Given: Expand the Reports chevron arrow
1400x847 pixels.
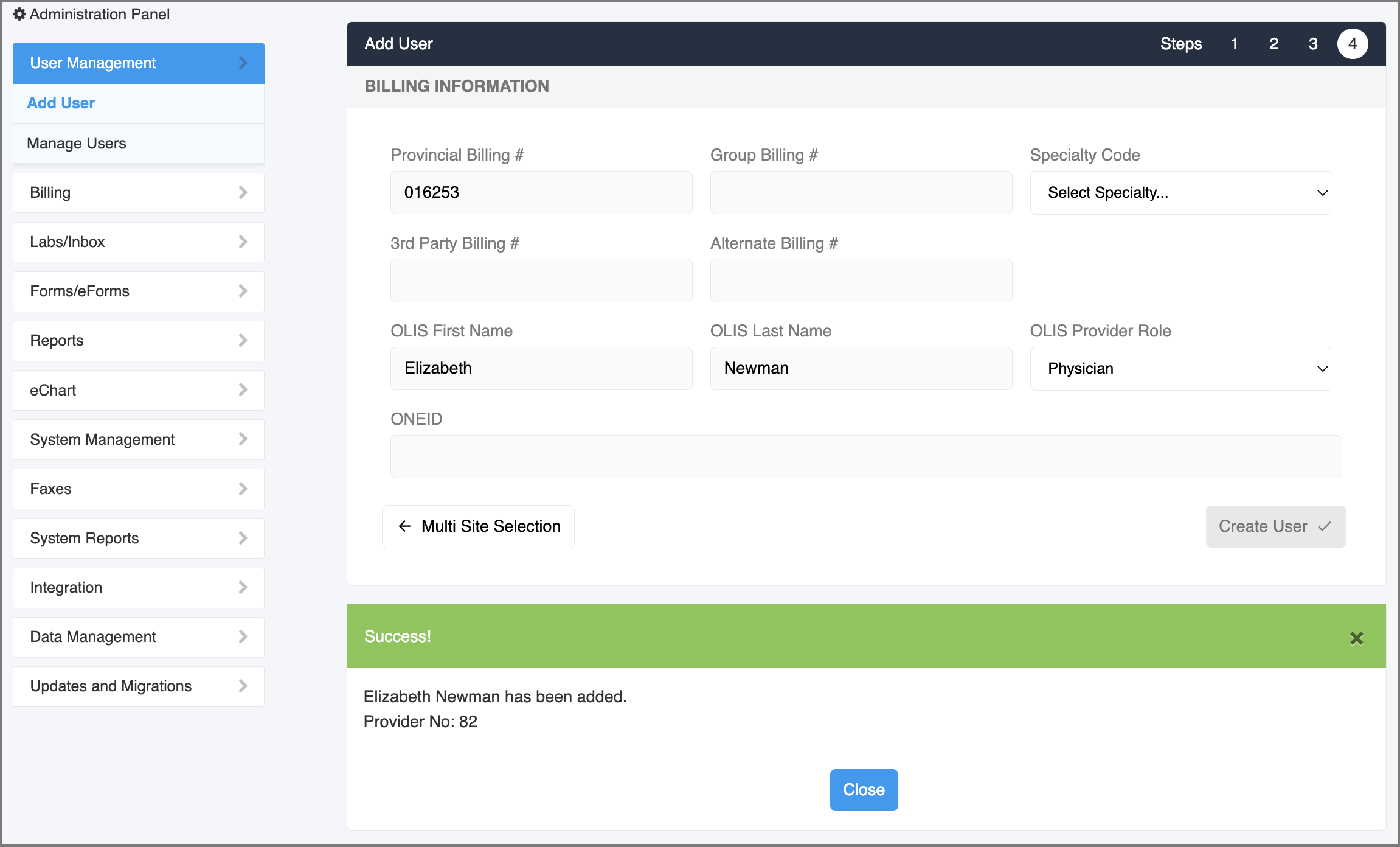Looking at the screenshot, I should pyautogui.click(x=243, y=340).
